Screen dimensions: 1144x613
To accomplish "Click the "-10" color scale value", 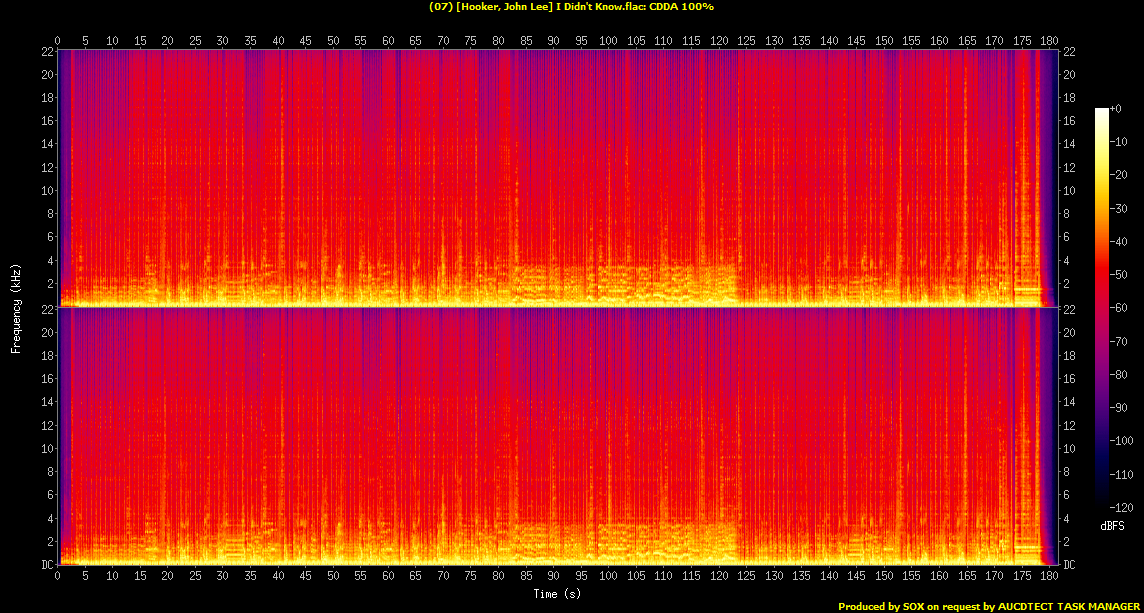I will point(1118,142).
